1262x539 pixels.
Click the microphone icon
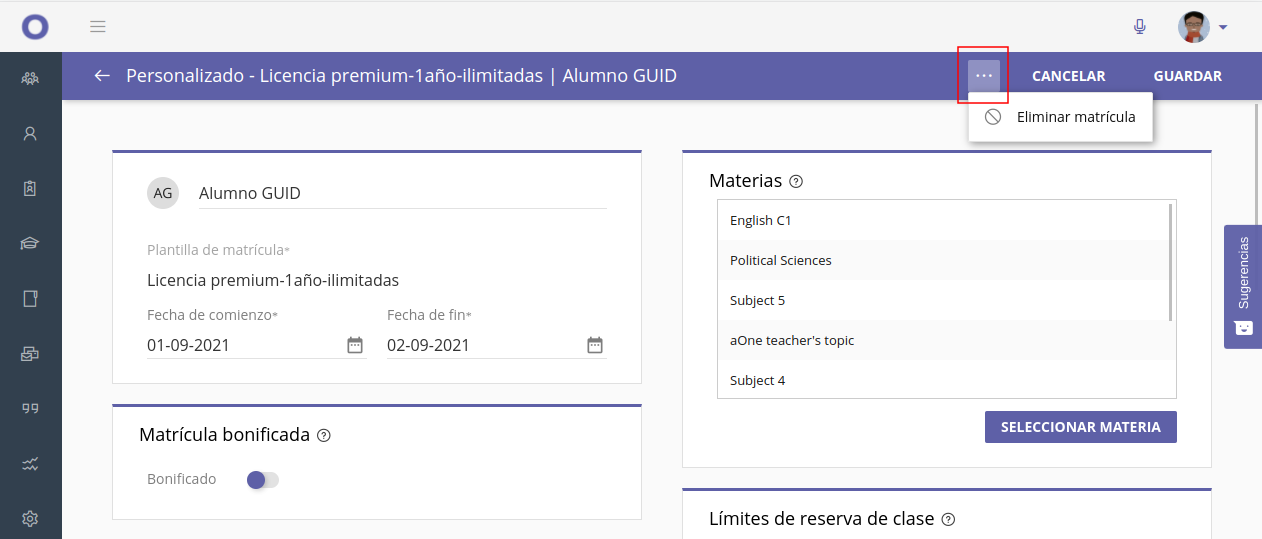click(x=1139, y=27)
